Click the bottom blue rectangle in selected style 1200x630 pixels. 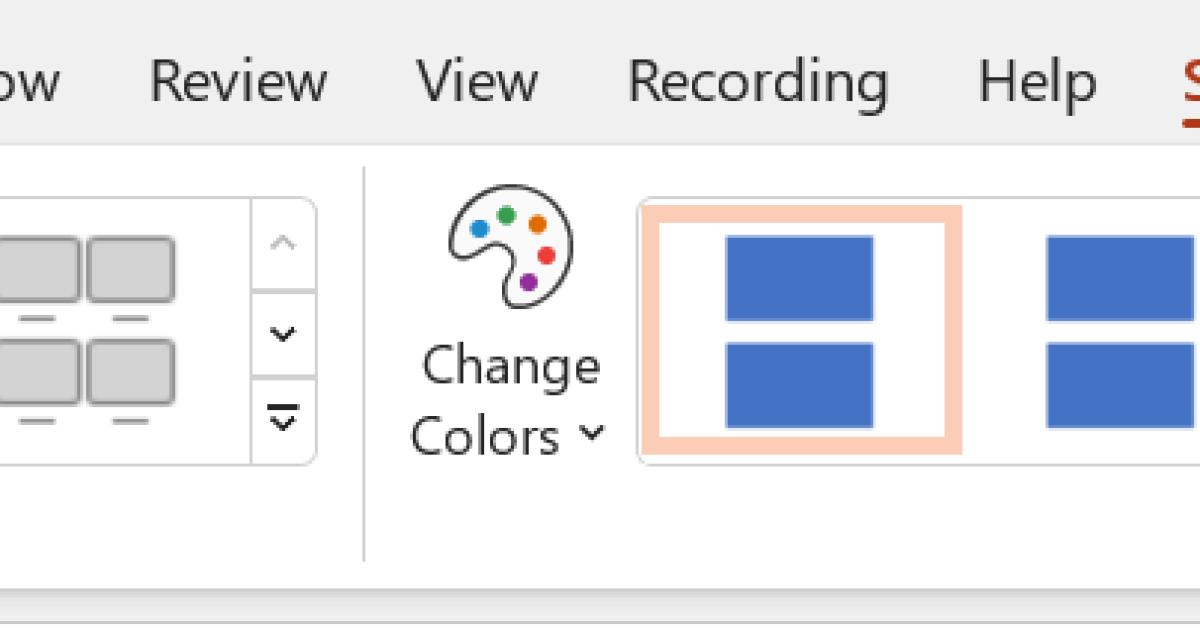[x=800, y=385]
